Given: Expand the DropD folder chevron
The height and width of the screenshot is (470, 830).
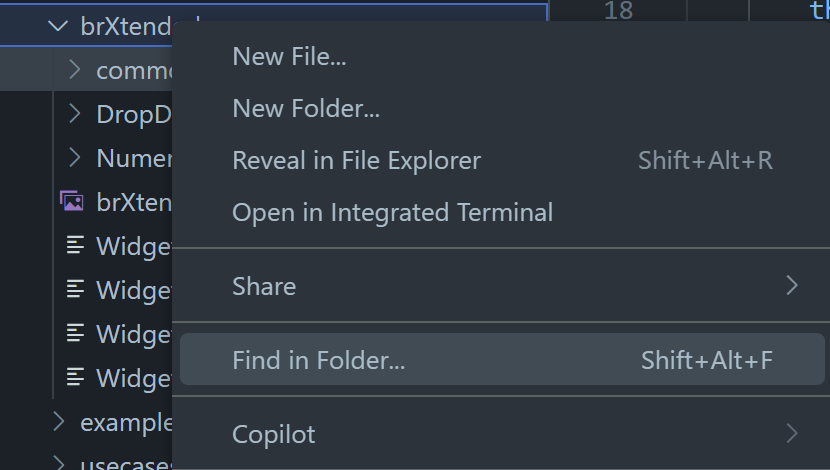Looking at the screenshot, I should (x=74, y=114).
